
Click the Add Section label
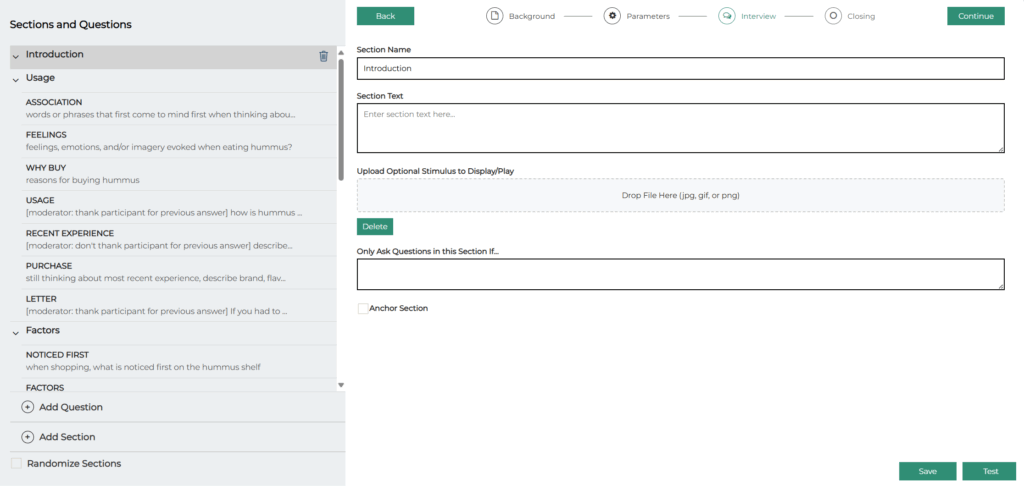(67, 437)
